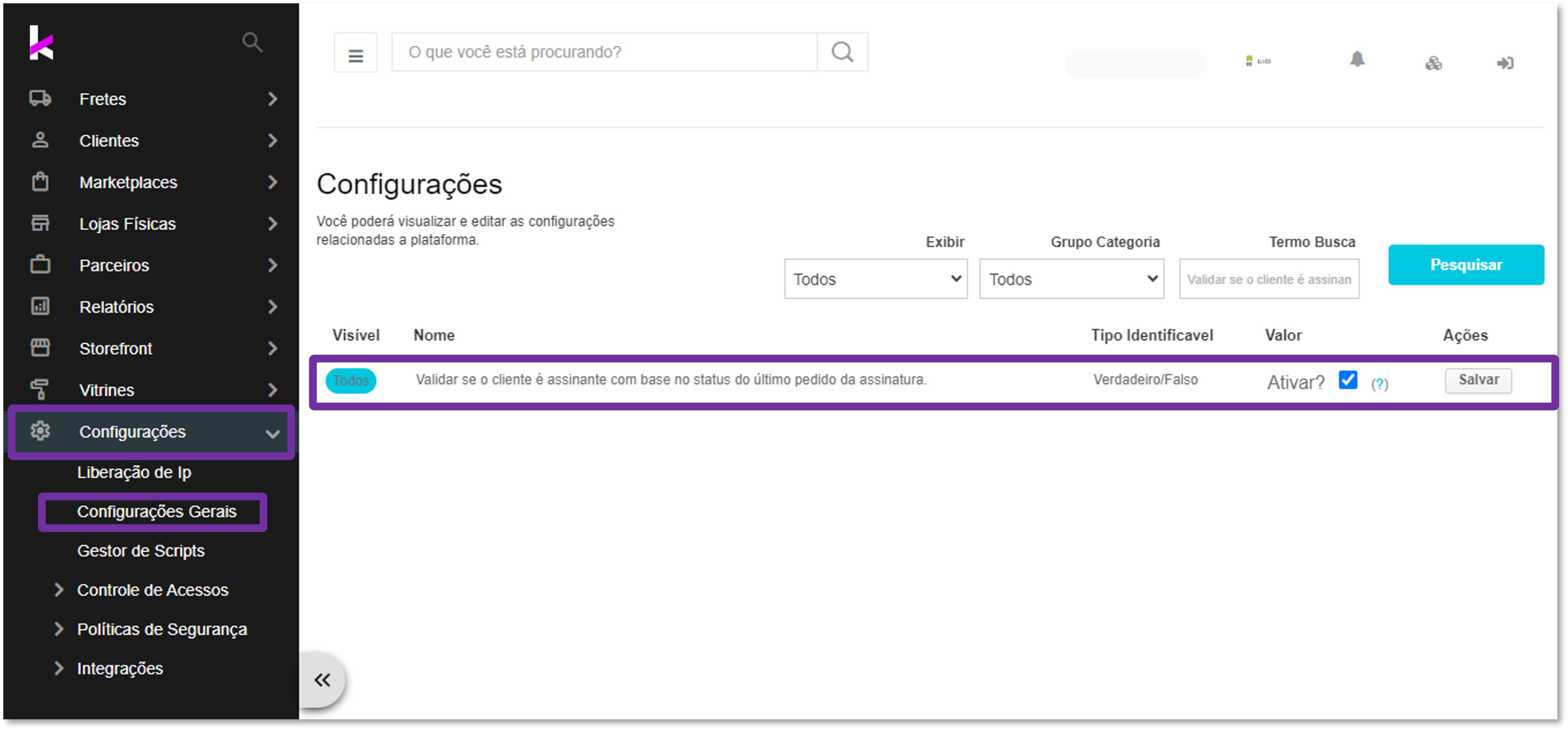Click the Parceiros briefcase icon
Screen dimensions: 1568x730
click(x=40, y=265)
